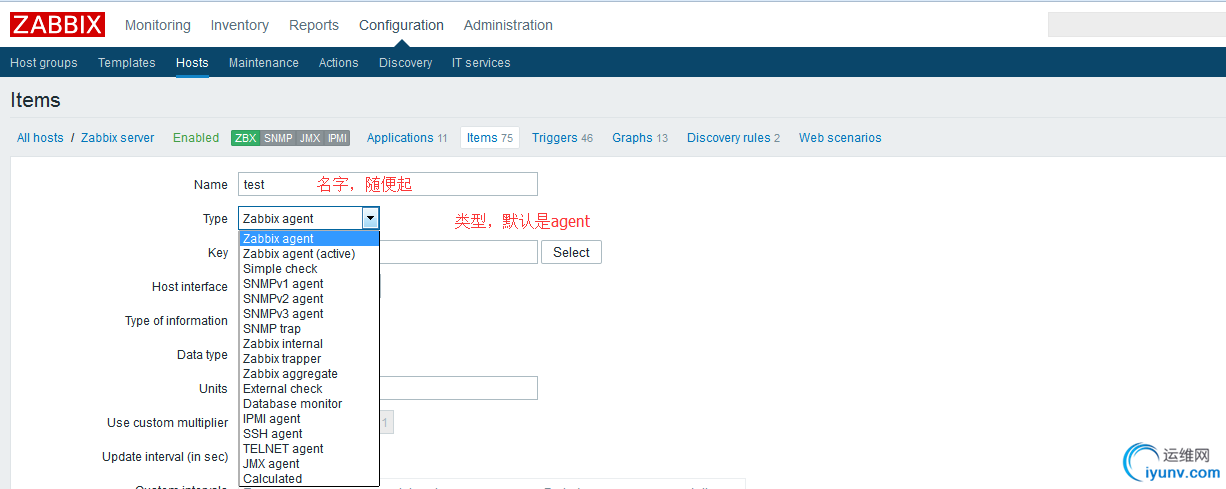
Task: Follow the Zabbix server breadcrumb link
Action: click(118, 138)
